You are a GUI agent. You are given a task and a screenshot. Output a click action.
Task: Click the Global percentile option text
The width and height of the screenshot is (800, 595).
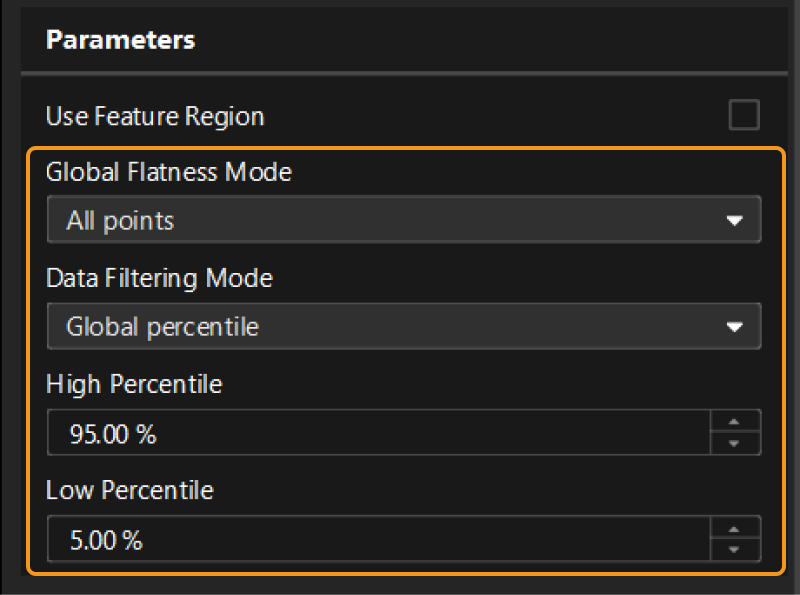click(162, 327)
